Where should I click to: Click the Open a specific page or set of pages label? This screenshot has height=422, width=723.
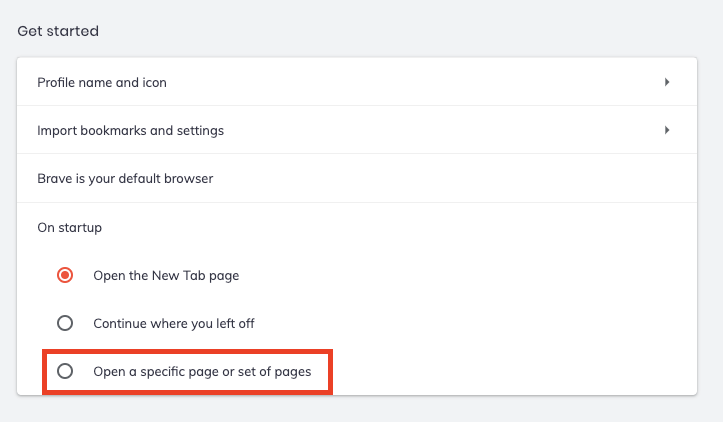202,371
